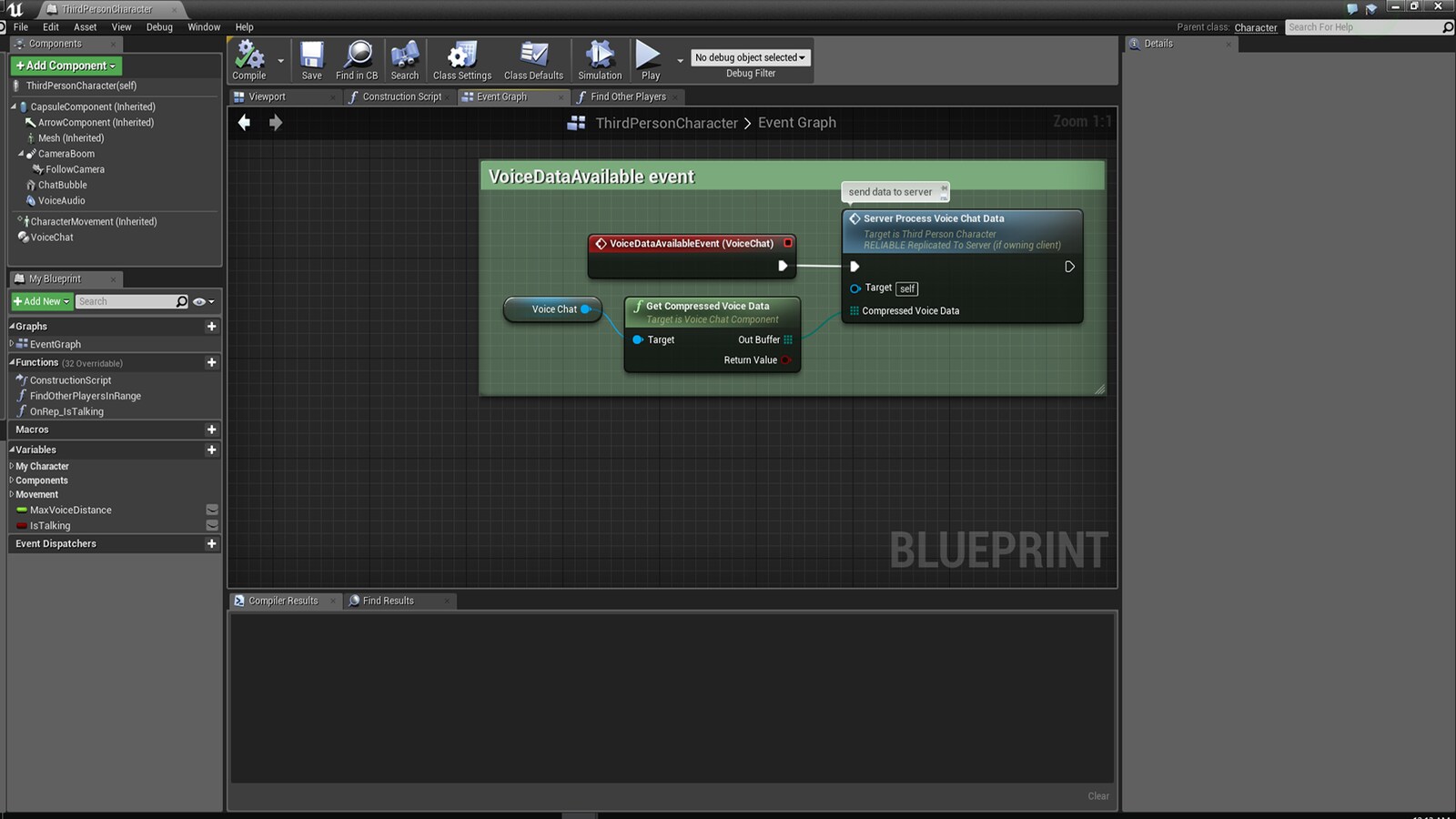Open Class Defaults
The image size is (1456, 819).
click(533, 59)
